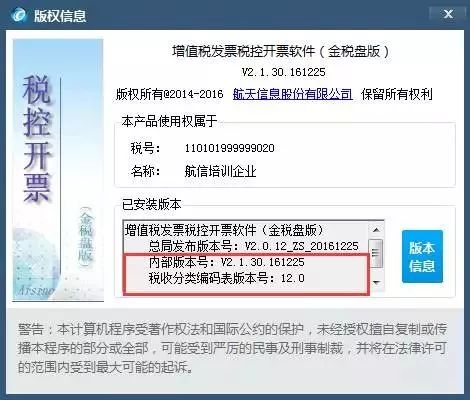Click the 税控开票 banner image

[58, 170]
